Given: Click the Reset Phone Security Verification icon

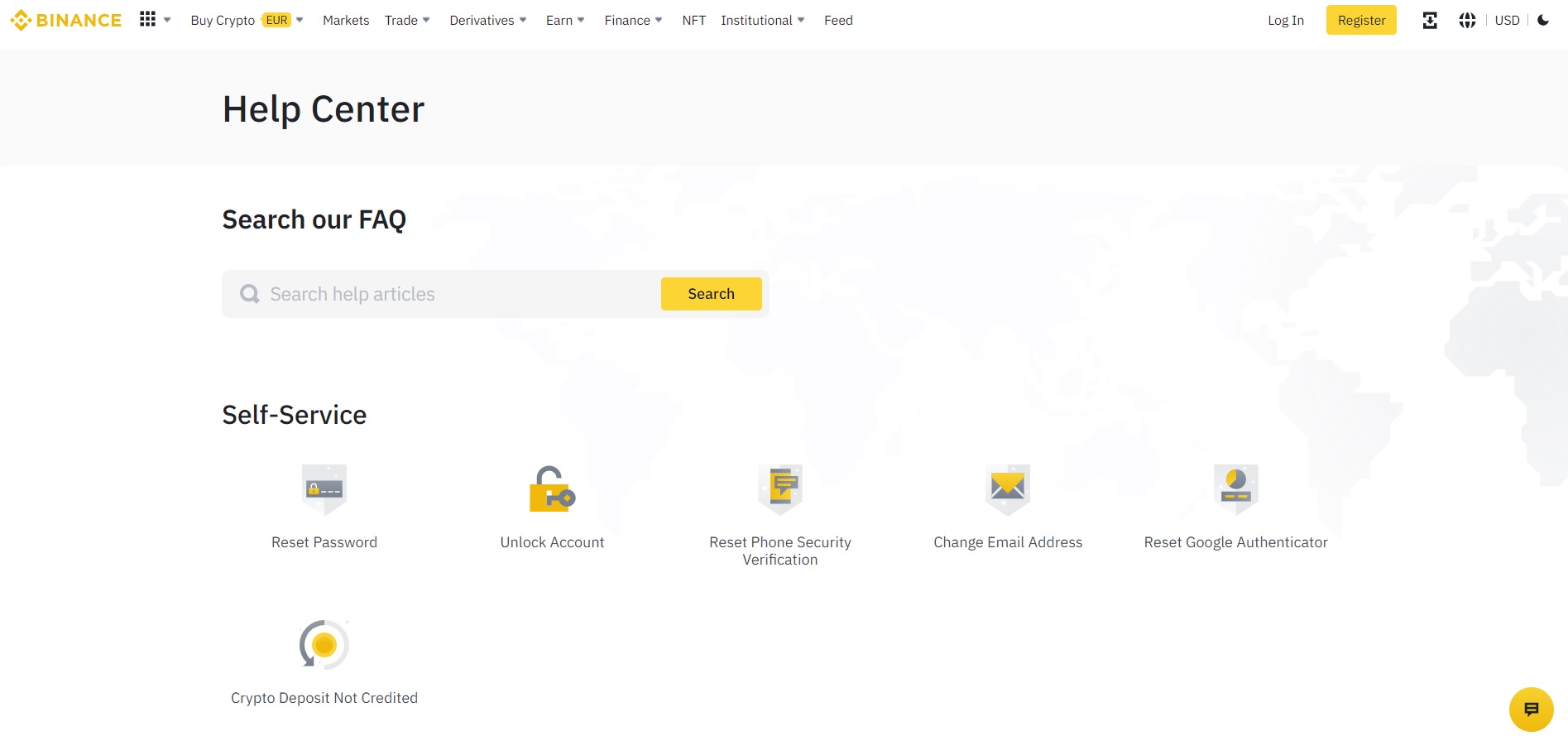Looking at the screenshot, I should tap(780, 488).
